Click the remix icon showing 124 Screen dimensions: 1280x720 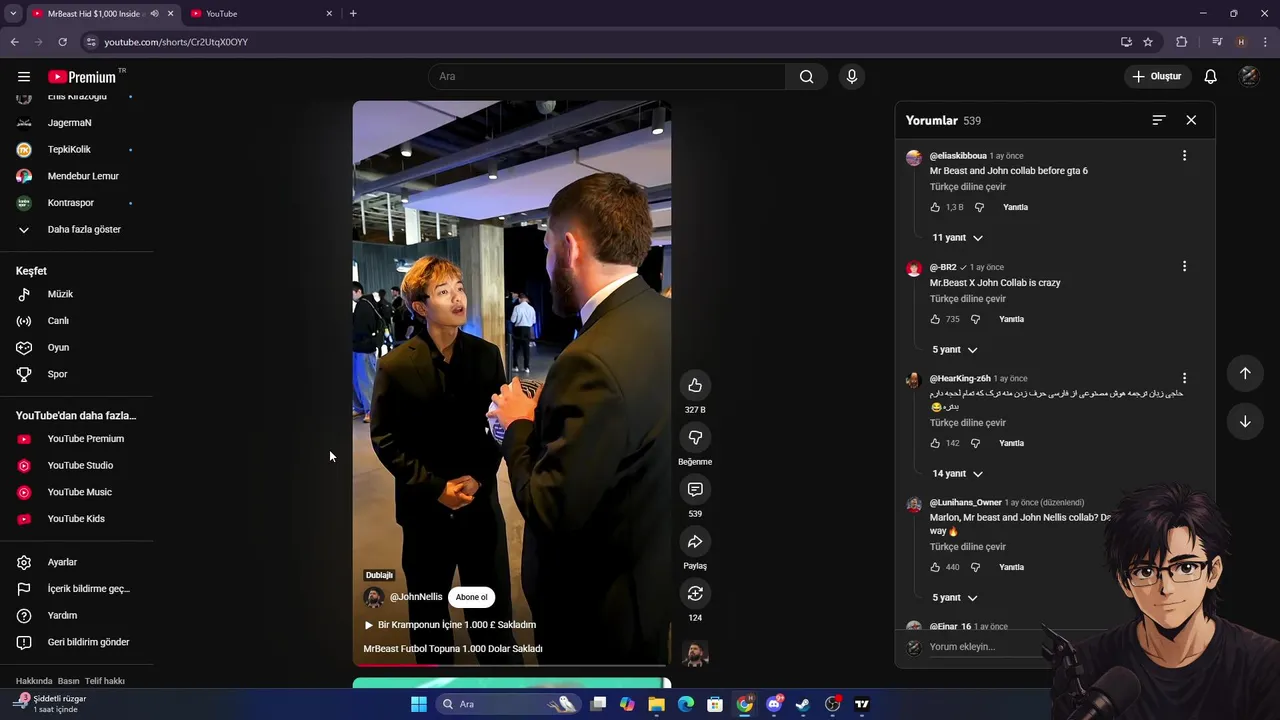[x=695, y=594]
